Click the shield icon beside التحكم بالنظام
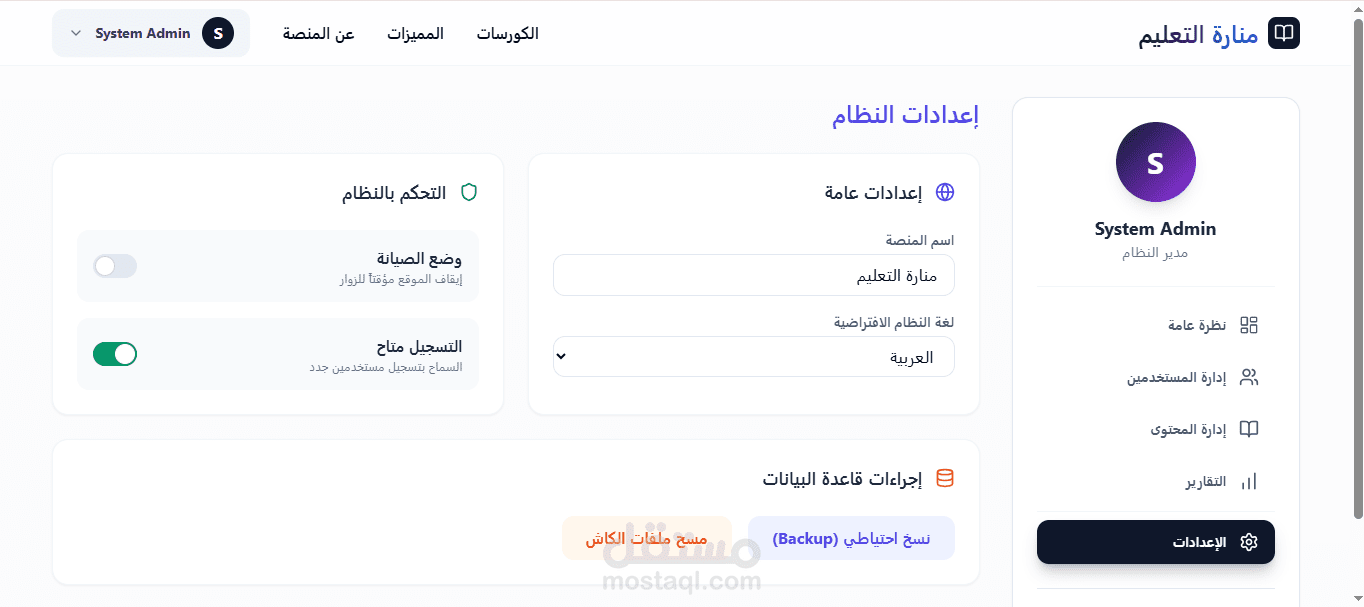The image size is (1364, 607). click(x=468, y=192)
